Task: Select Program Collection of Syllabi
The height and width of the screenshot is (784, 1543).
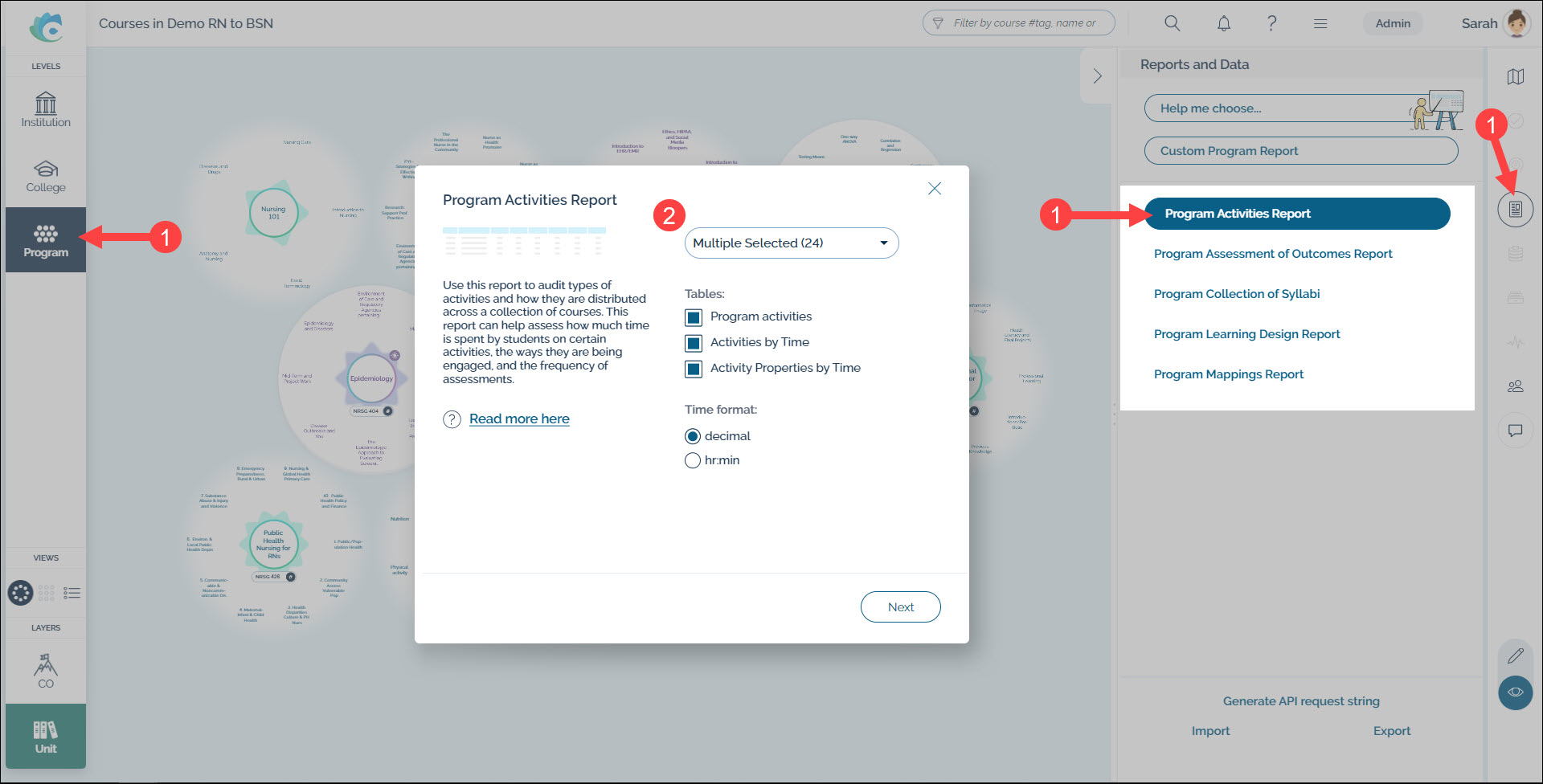Action: 1237,294
